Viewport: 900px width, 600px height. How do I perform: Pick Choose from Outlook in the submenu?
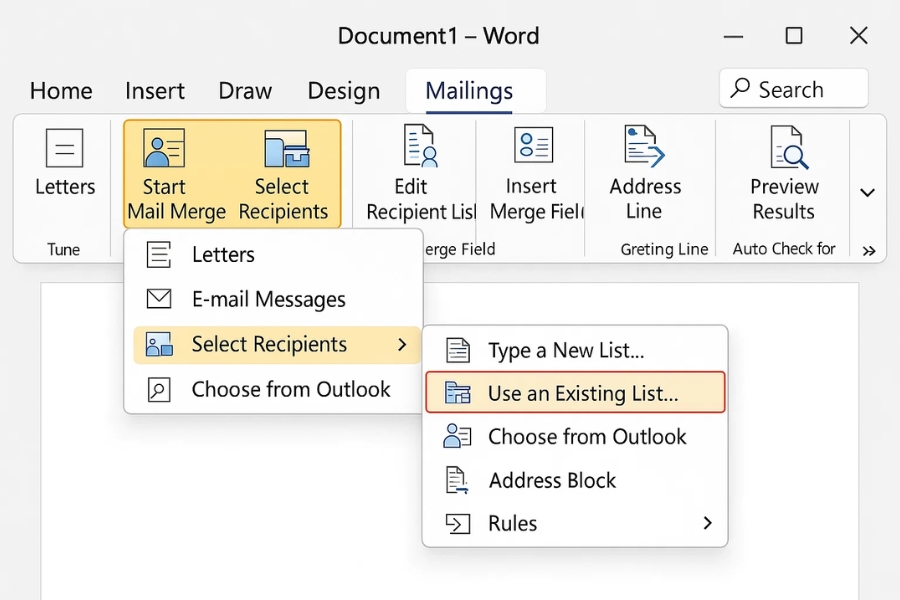(586, 436)
